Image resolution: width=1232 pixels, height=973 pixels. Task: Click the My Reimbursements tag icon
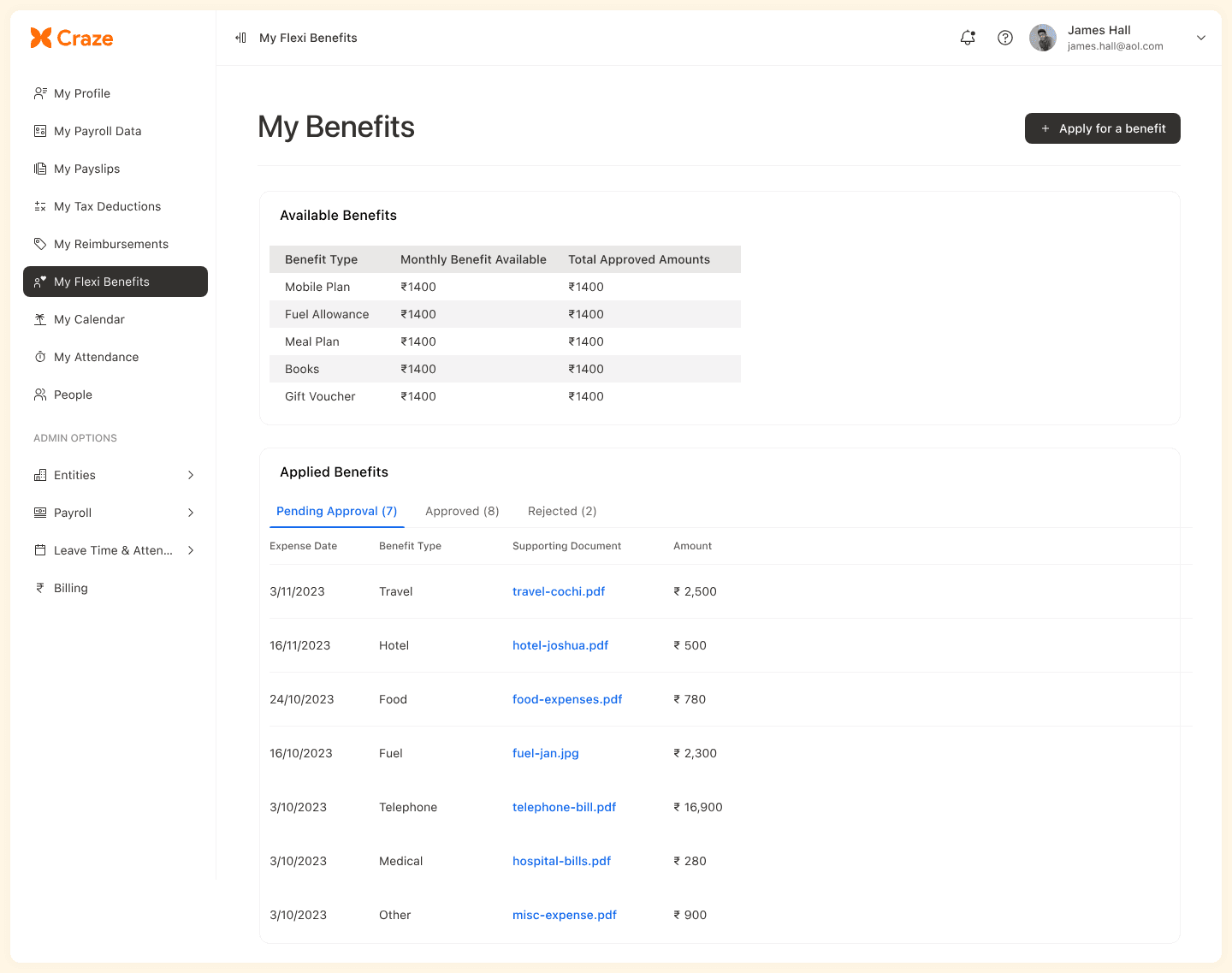[x=40, y=244]
